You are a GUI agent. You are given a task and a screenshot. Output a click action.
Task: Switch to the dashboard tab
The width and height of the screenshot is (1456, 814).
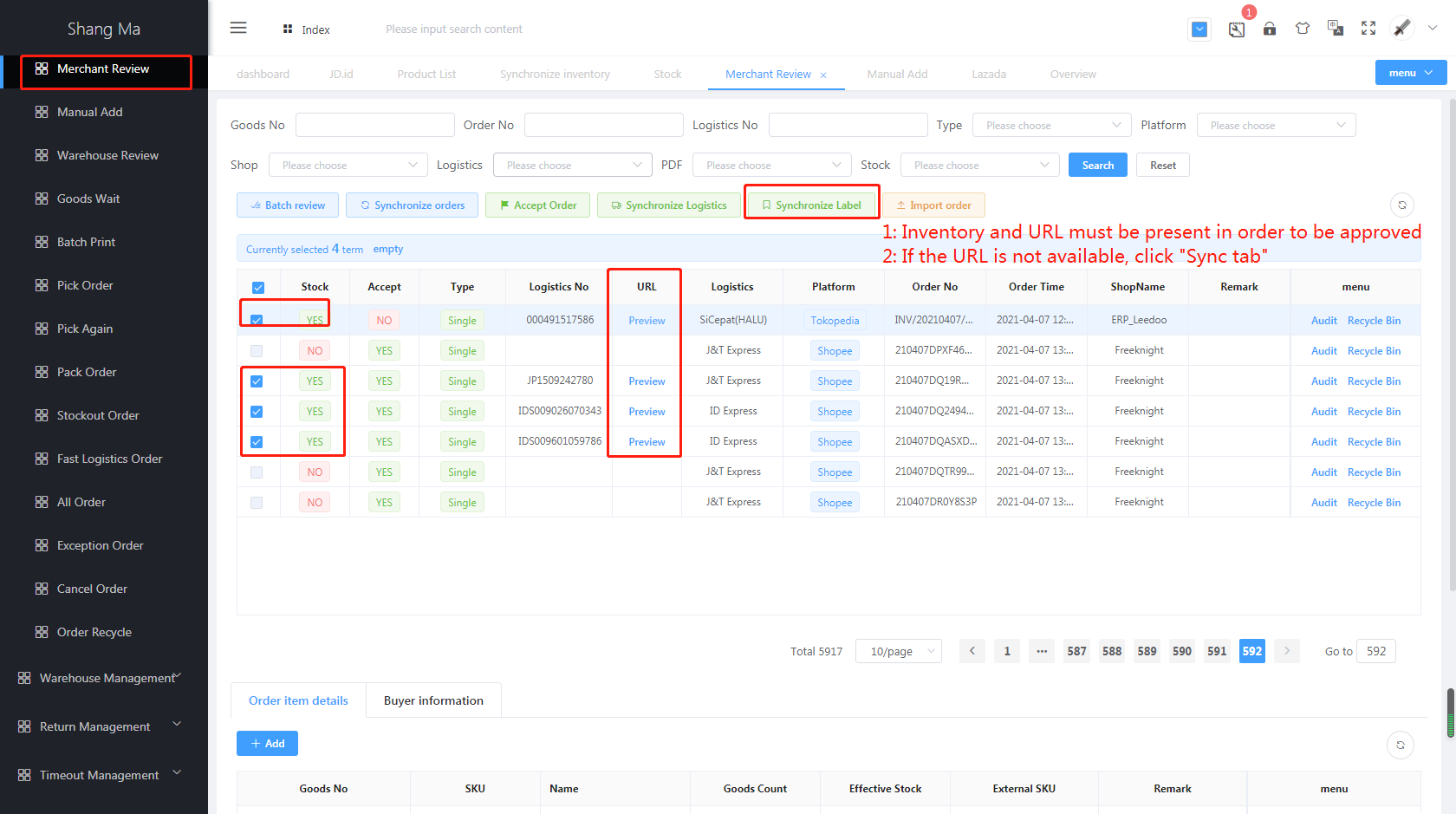[x=263, y=75]
